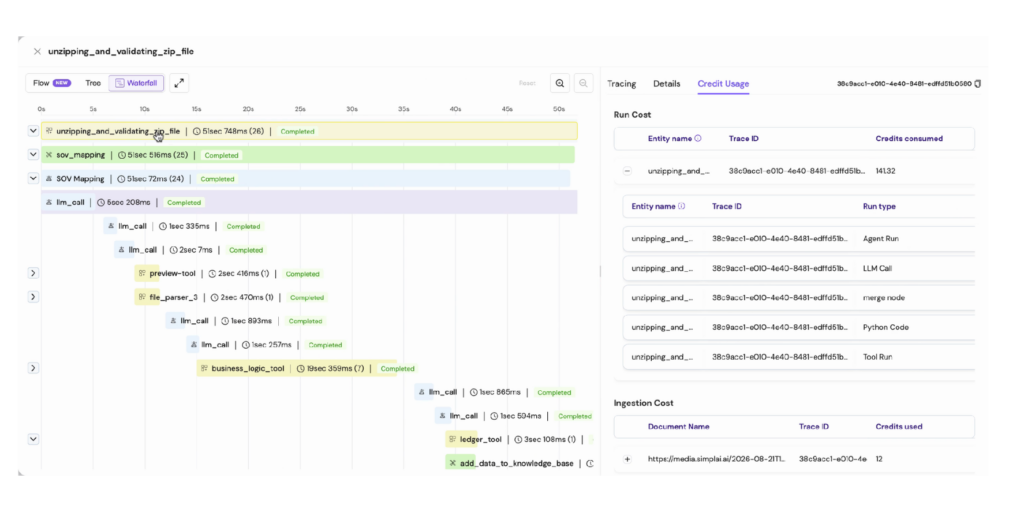Click info icon in nested Entity name header
Image resolution: width=1024 pixels, height=512 pixels.
[681, 206]
